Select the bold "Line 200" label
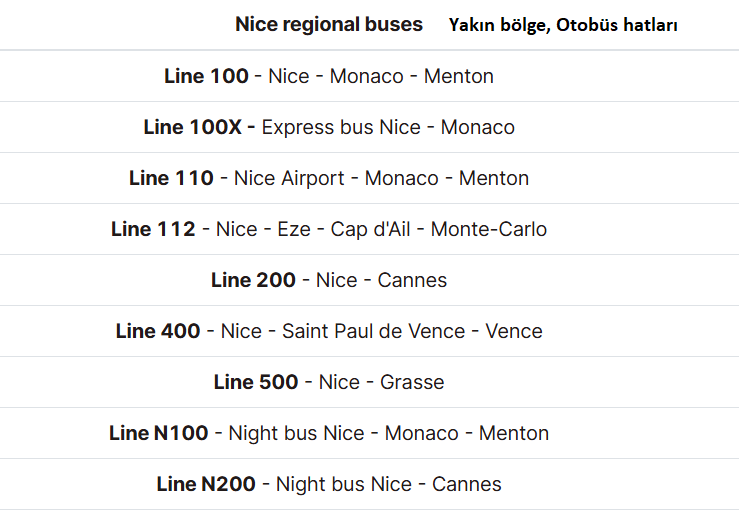The width and height of the screenshot is (739, 516). [253, 280]
